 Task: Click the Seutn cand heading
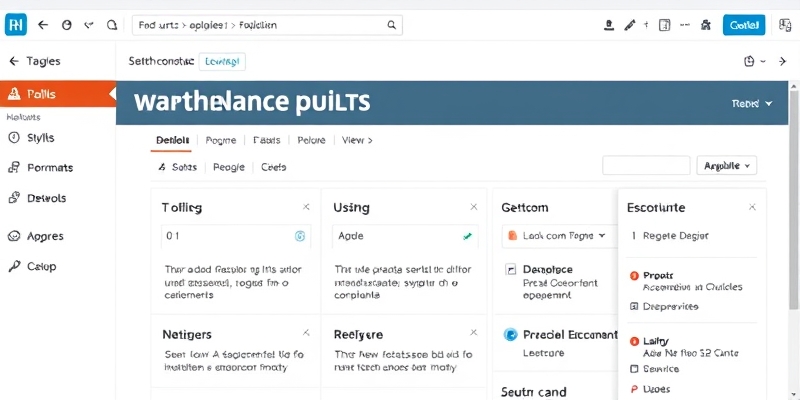(534, 392)
